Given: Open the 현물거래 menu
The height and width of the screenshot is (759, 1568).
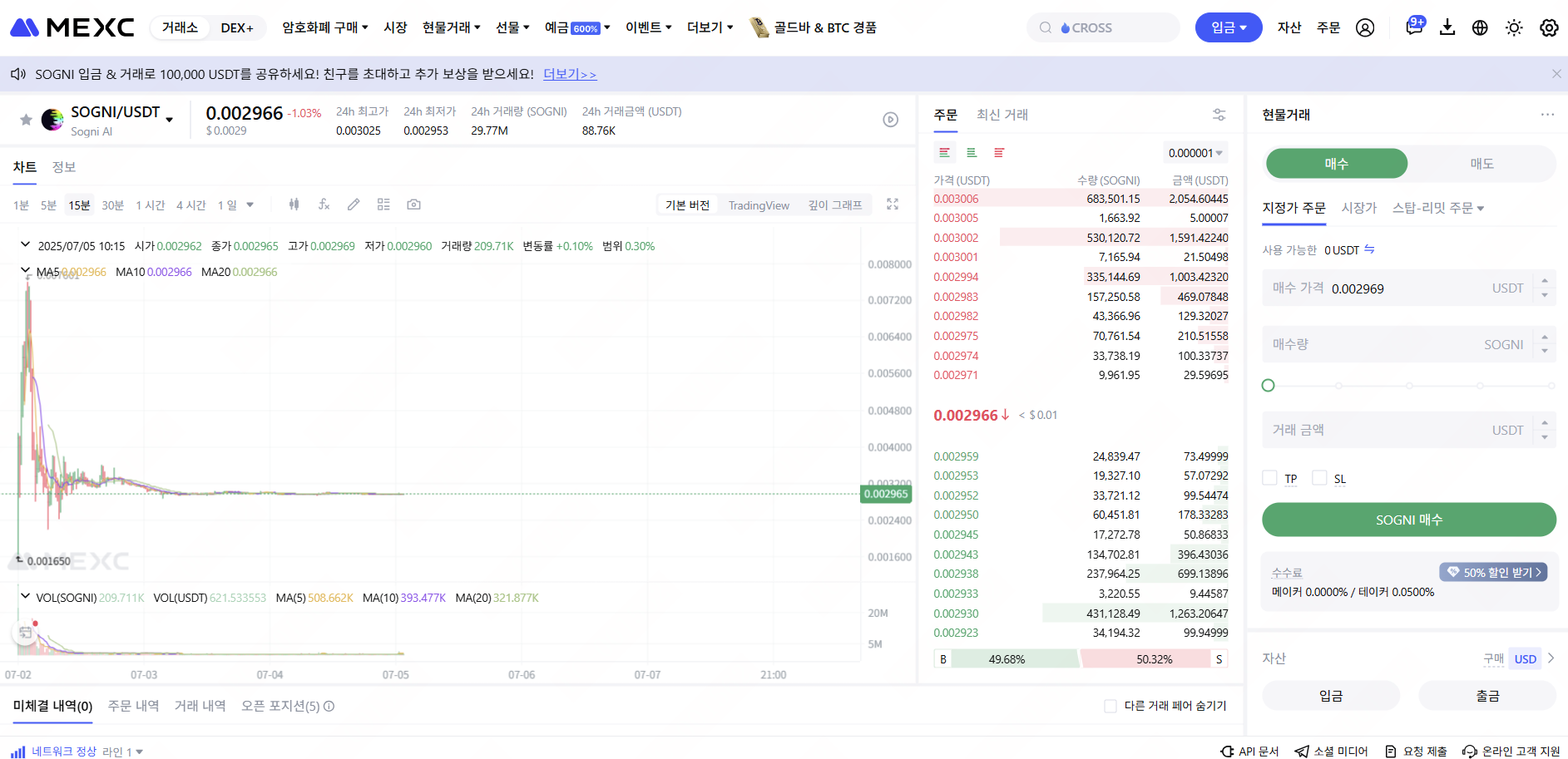Looking at the screenshot, I should point(452,27).
